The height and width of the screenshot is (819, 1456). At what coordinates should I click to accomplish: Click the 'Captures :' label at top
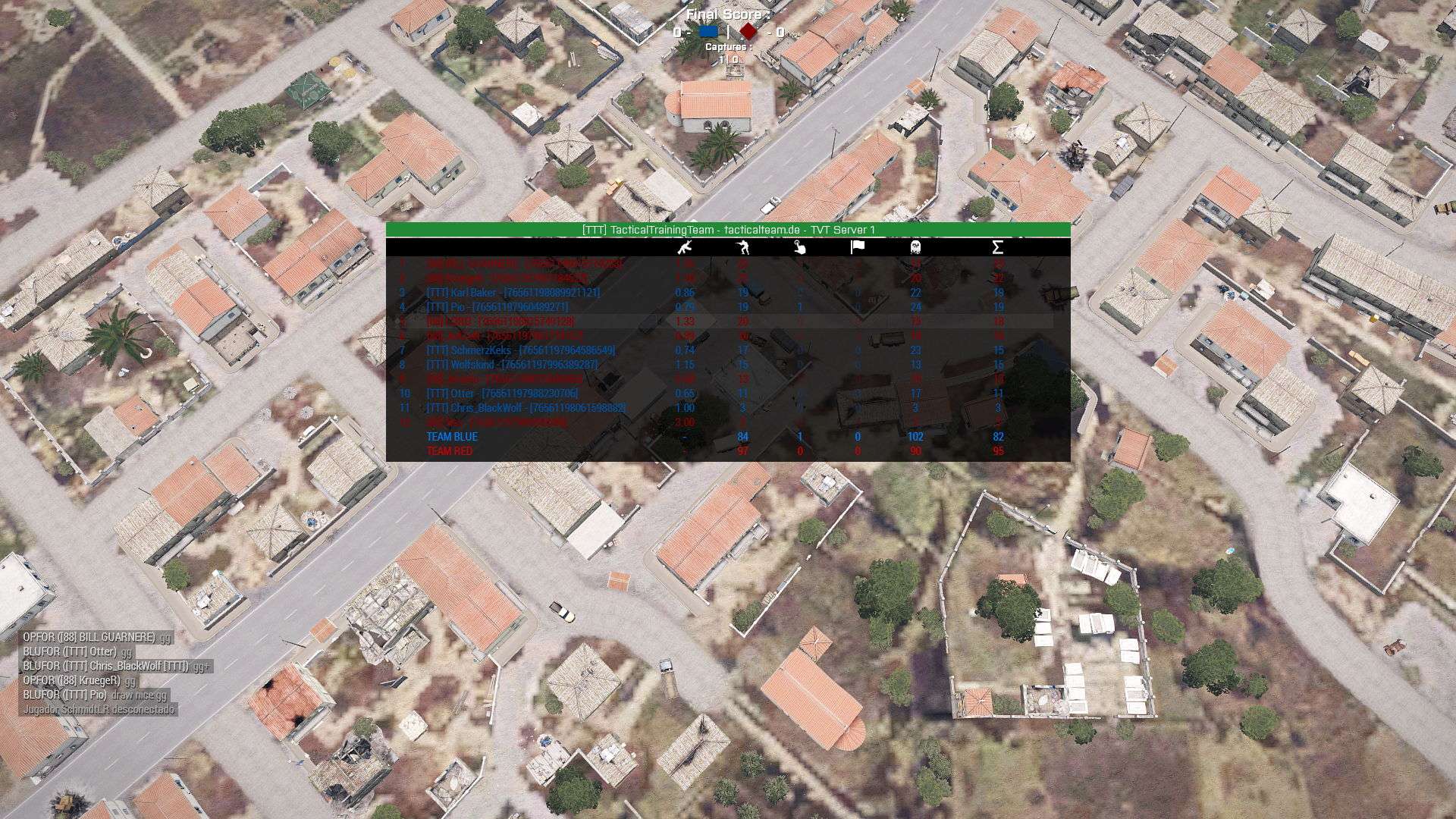tap(728, 46)
